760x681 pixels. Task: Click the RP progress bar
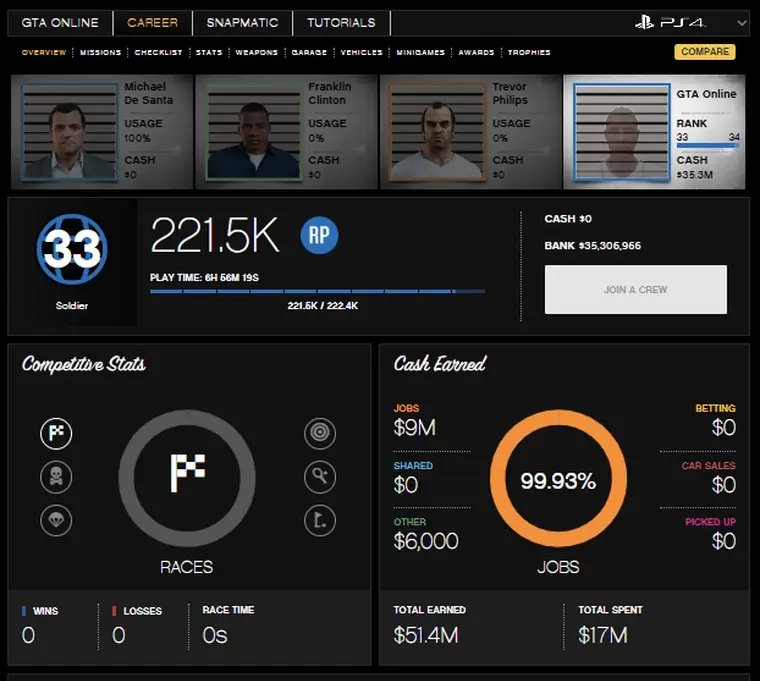click(317, 291)
